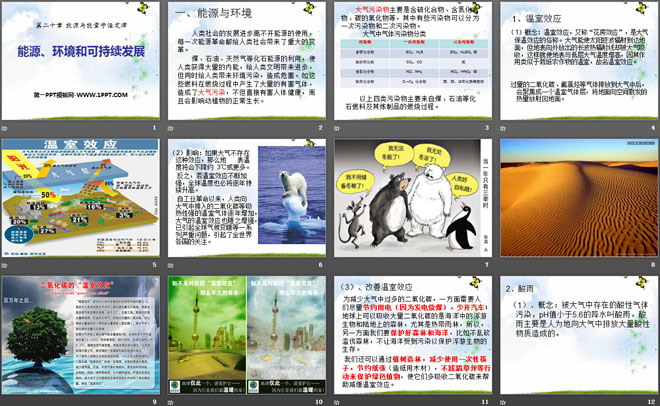The image size is (660, 406).
Task: Click the red 大气污染 text in slide 2
Action: pyautogui.click(x=211, y=92)
